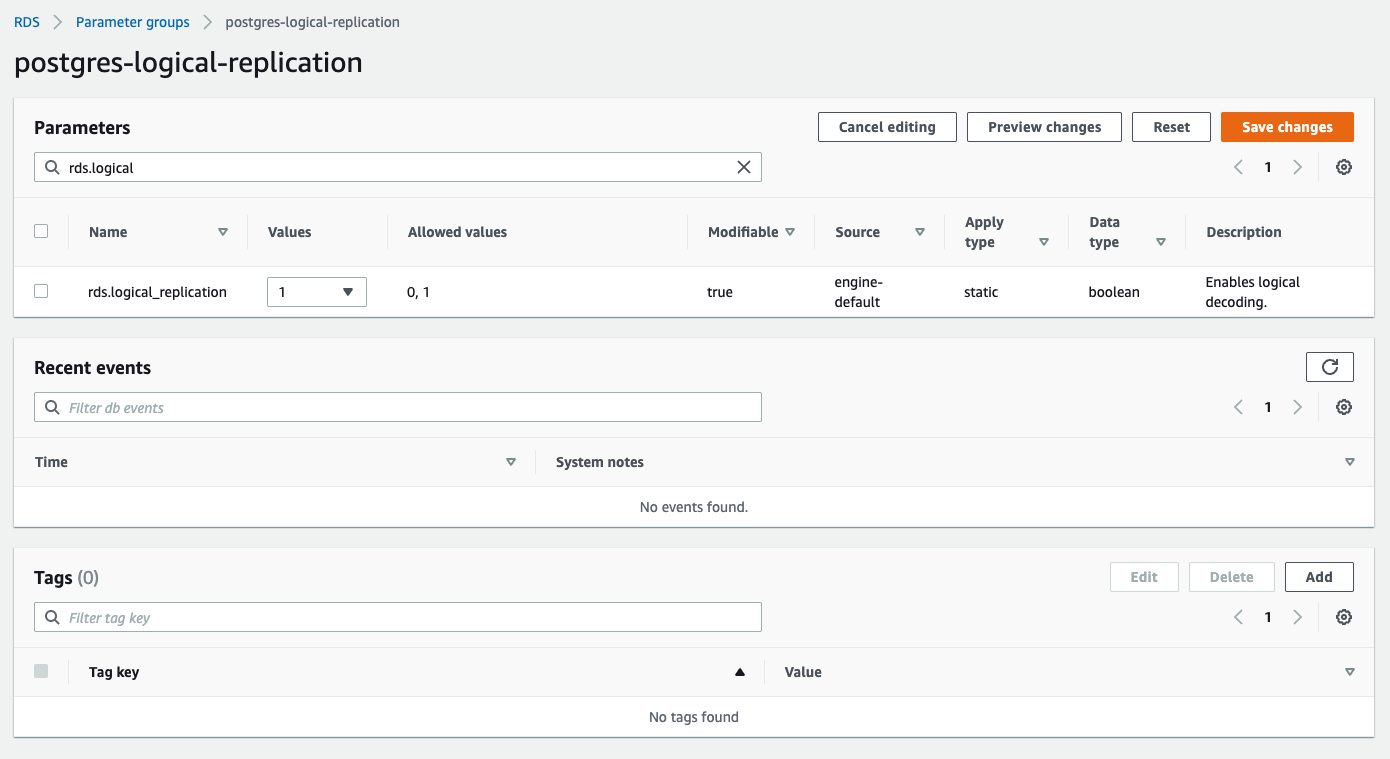1390x759 pixels.
Task: Open Tags table settings gear
Action: coord(1344,617)
